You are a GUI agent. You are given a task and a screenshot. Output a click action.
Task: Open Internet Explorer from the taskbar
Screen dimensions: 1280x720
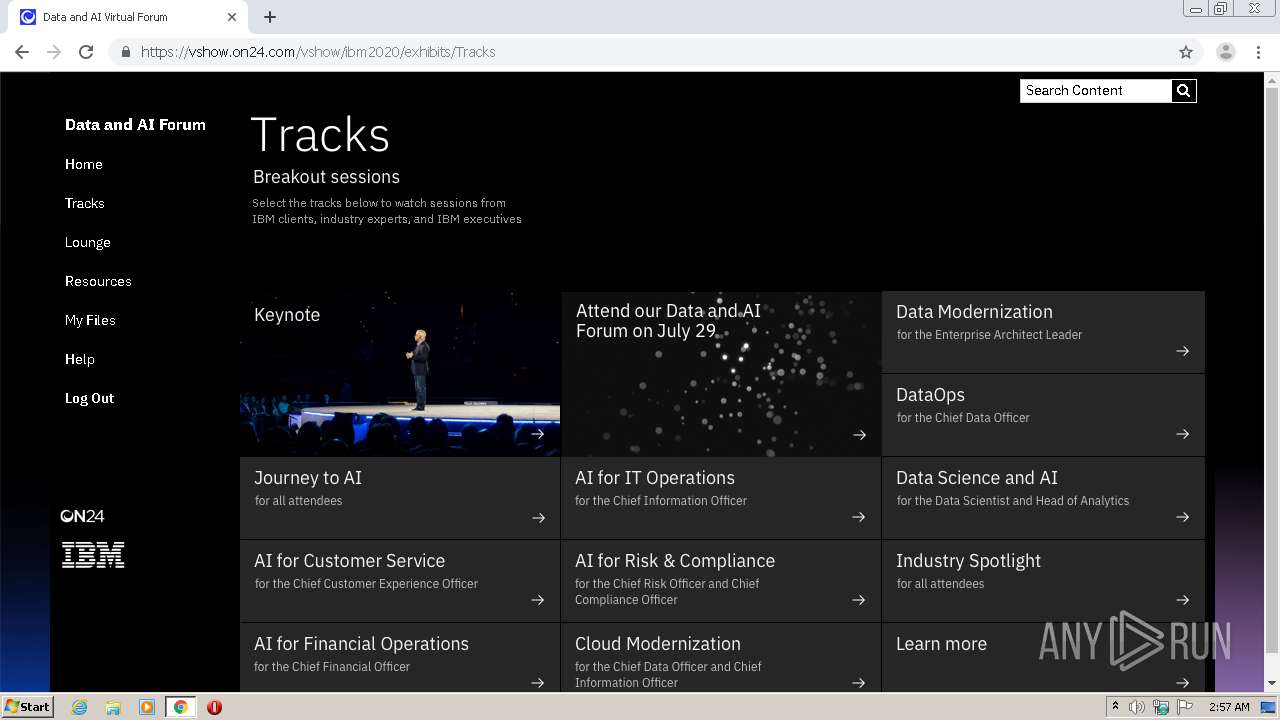point(80,707)
